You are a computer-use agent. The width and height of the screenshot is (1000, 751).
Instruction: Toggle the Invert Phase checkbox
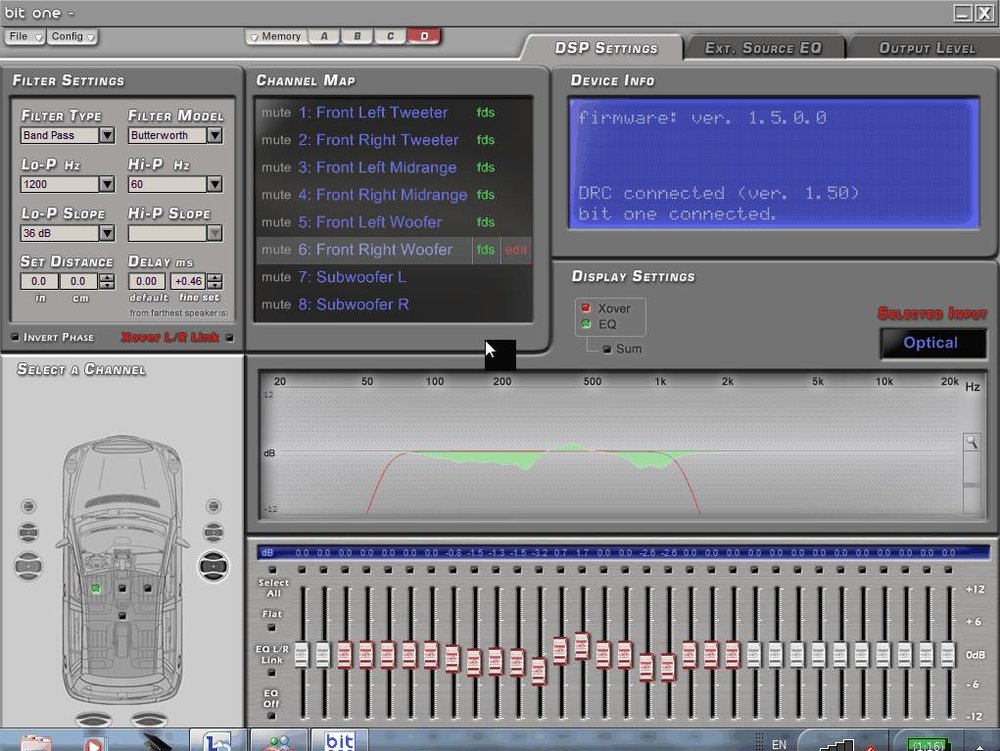pos(15,337)
